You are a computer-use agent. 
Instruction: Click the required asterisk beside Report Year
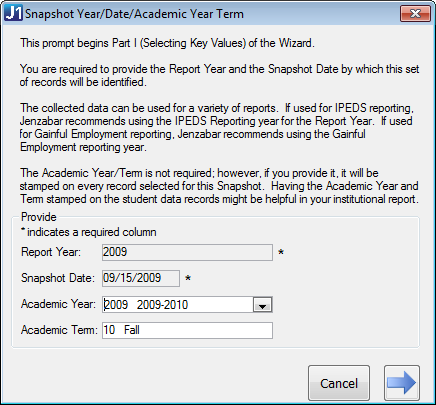[281, 252]
